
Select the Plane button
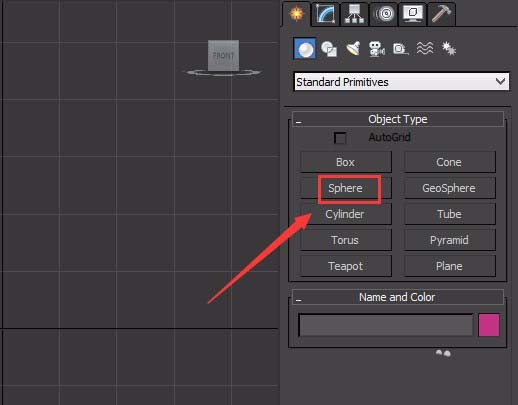(x=449, y=266)
